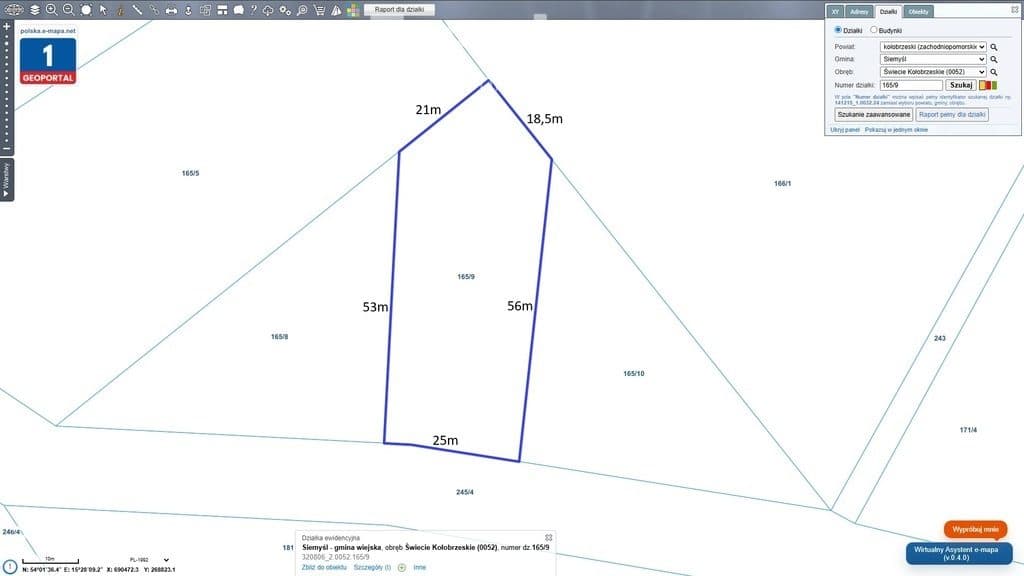Open the Powiat dropdown list
1024x576 pixels.
click(933, 47)
